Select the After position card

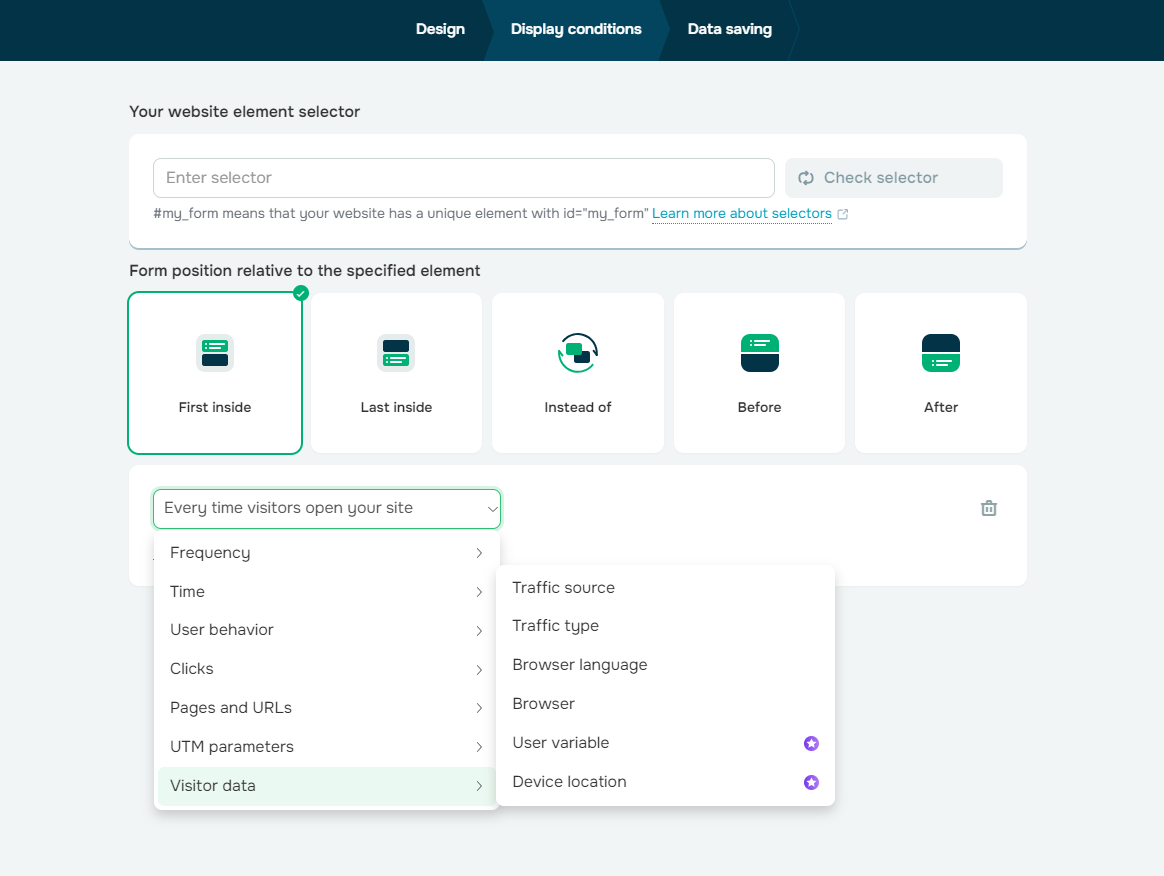pos(941,373)
